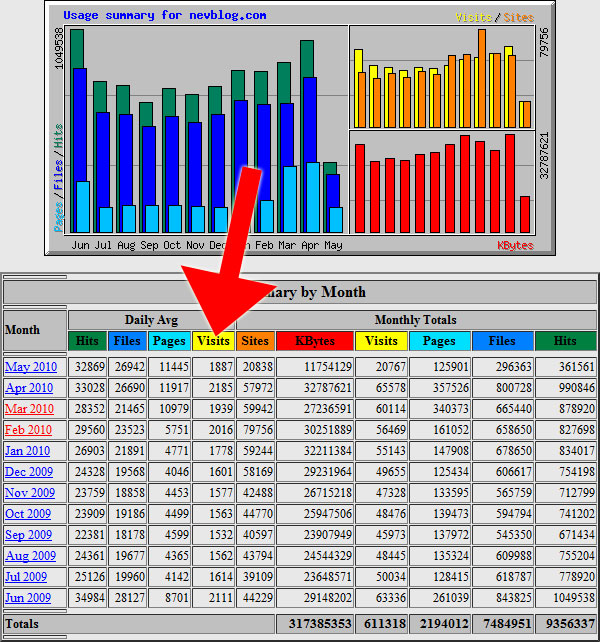Click the yellow Visits header under Daily Avg

tap(213, 342)
